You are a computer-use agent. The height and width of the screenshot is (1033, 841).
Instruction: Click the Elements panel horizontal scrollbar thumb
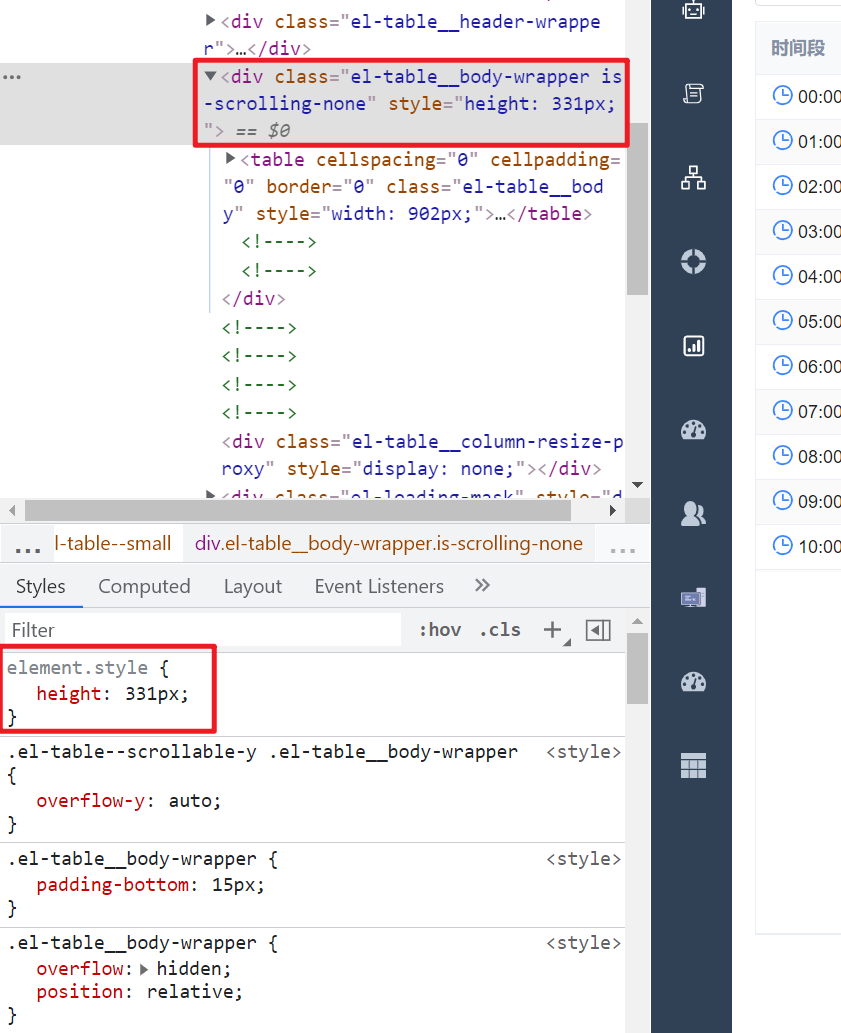click(x=298, y=511)
